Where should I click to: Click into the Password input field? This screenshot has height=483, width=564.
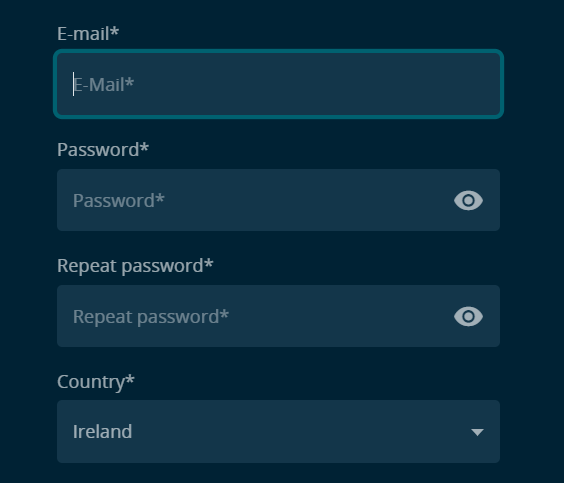tap(278, 200)
